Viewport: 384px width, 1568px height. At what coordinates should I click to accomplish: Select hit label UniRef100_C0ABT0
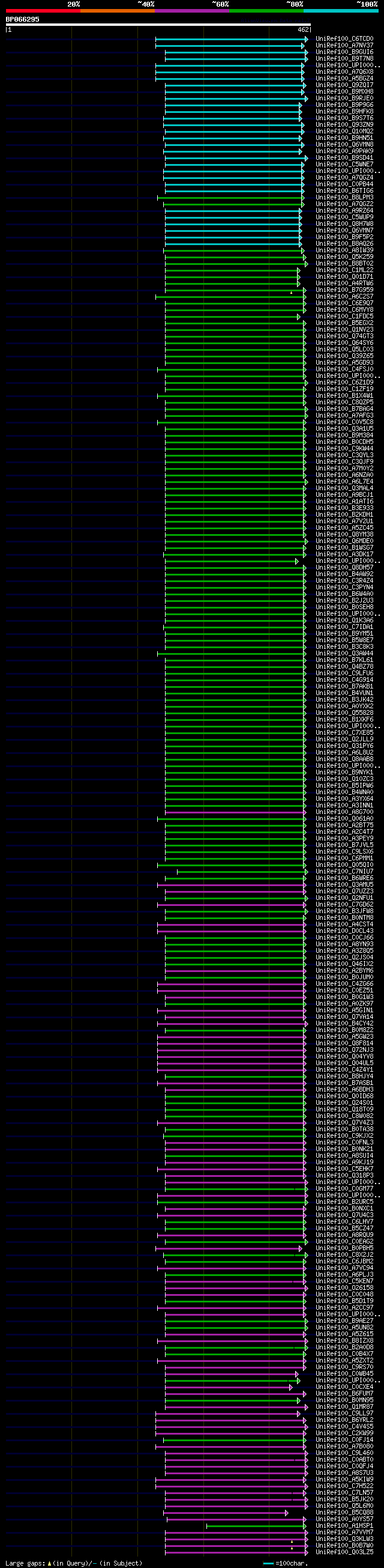click(x=344, y=1460)
